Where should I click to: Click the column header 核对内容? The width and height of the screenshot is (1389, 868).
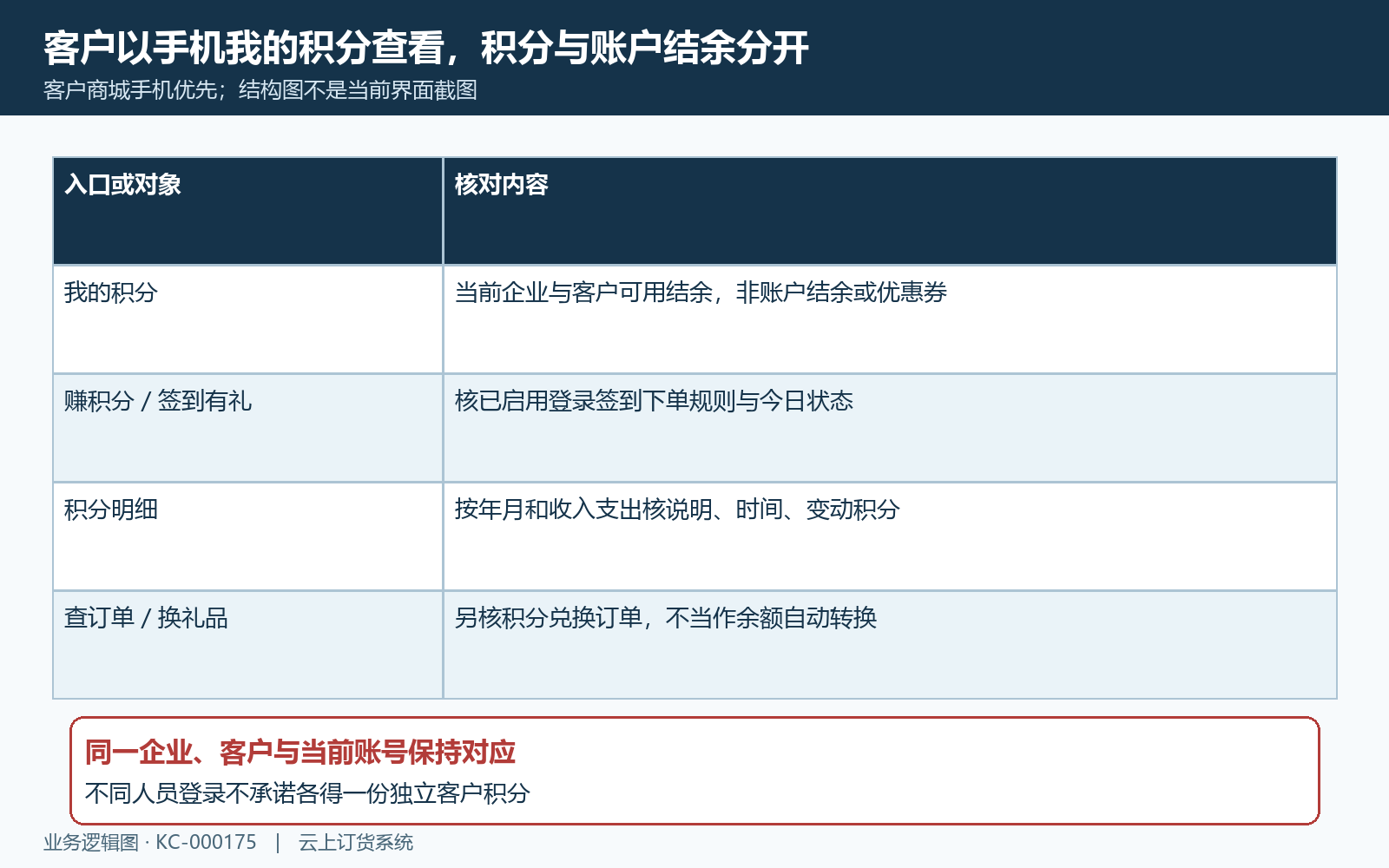890,211
